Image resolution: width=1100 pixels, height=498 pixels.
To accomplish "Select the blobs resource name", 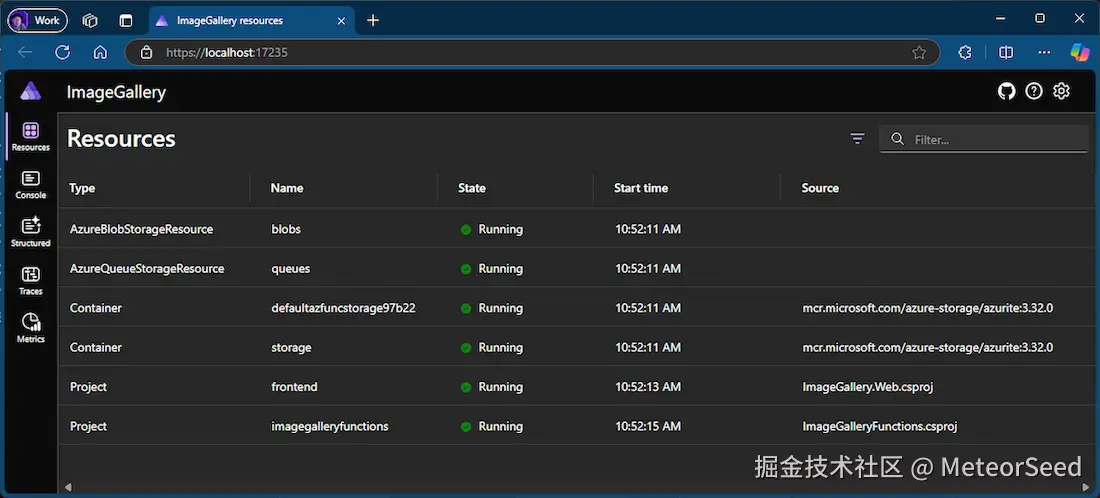I will (286, 229).
